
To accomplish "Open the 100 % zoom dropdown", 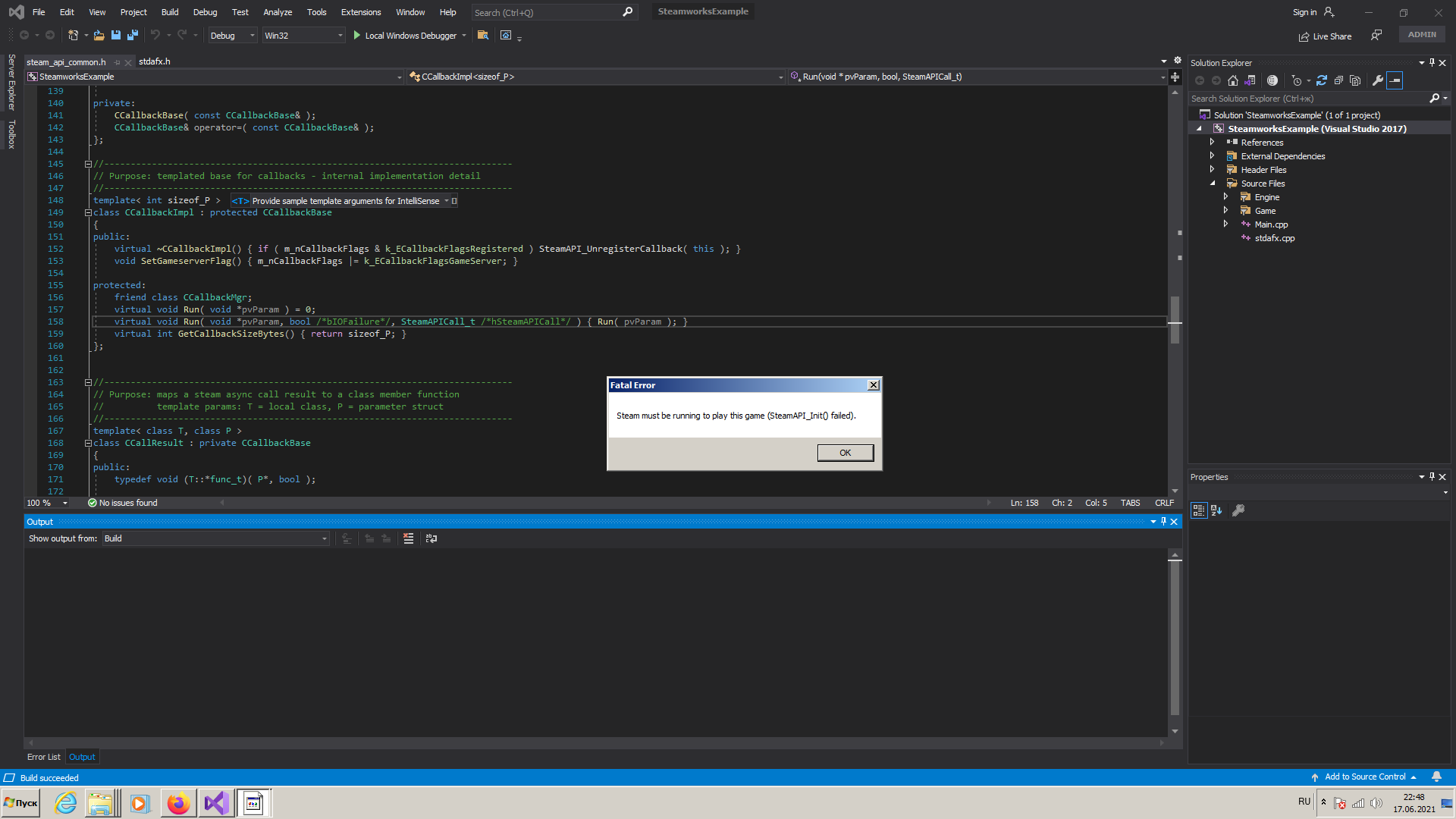I will click(46, 503).
